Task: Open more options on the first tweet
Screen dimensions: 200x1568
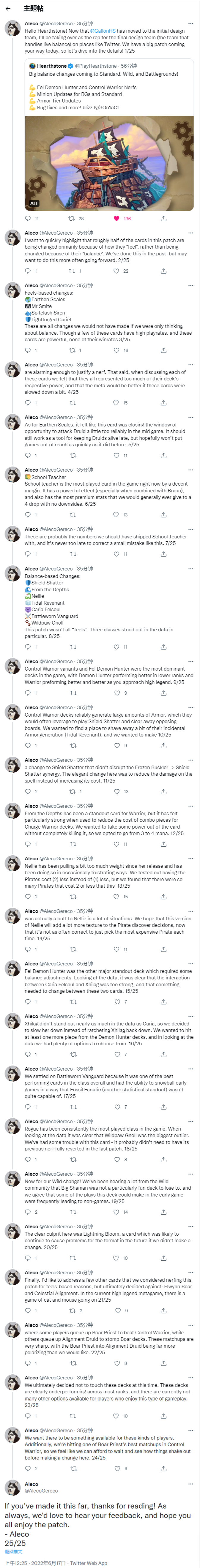Action: [190, 23]
